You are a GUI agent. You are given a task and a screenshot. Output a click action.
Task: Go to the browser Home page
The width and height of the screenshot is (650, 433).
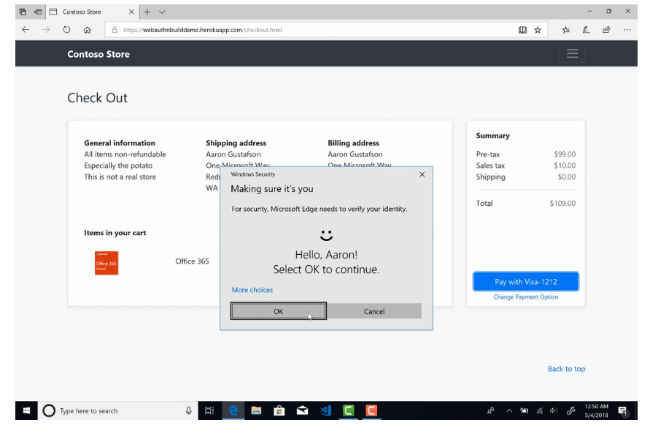click(x=87, y=29)
